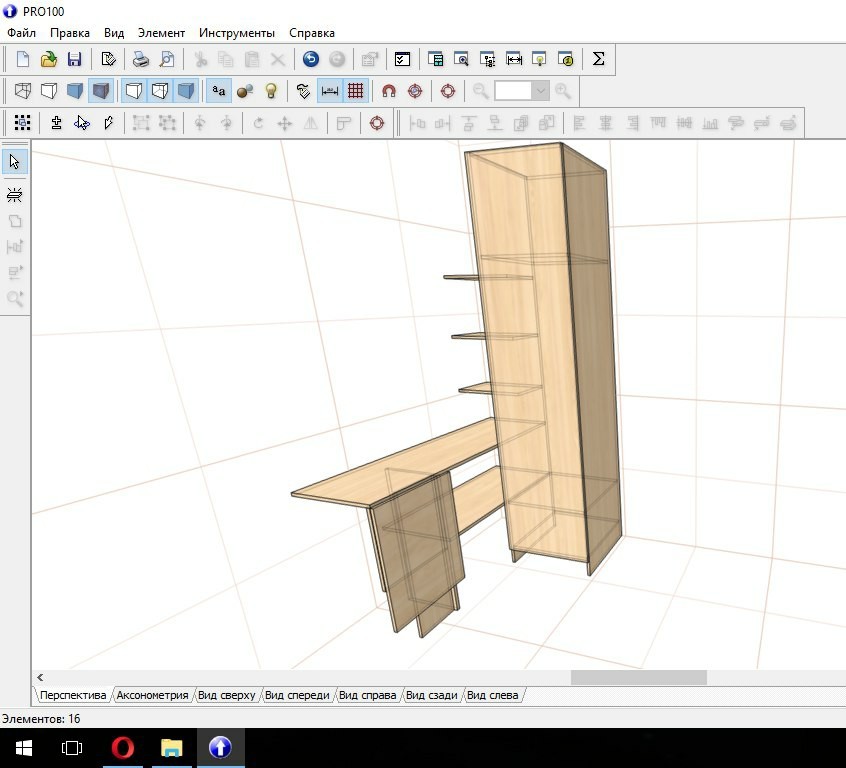846x768 pixels.
Task: Open the sum report sigma icon
Action: (x=598, y=59)
